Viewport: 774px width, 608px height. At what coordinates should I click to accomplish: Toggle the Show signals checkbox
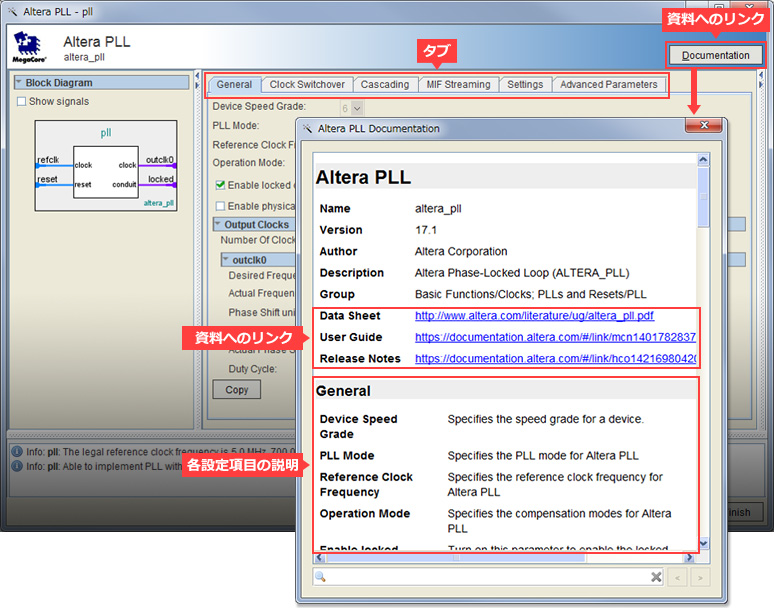[x=21, y=101]
